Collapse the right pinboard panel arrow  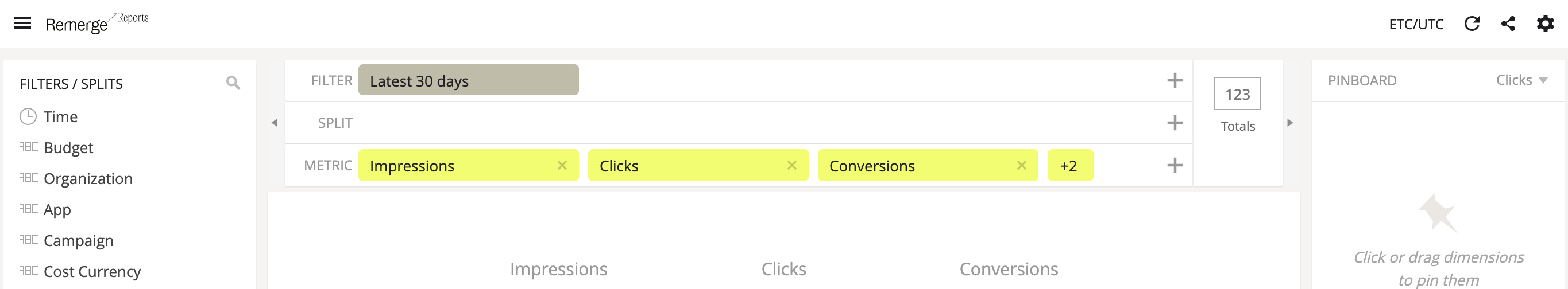pyautogui.click(x=1290, y=123)
